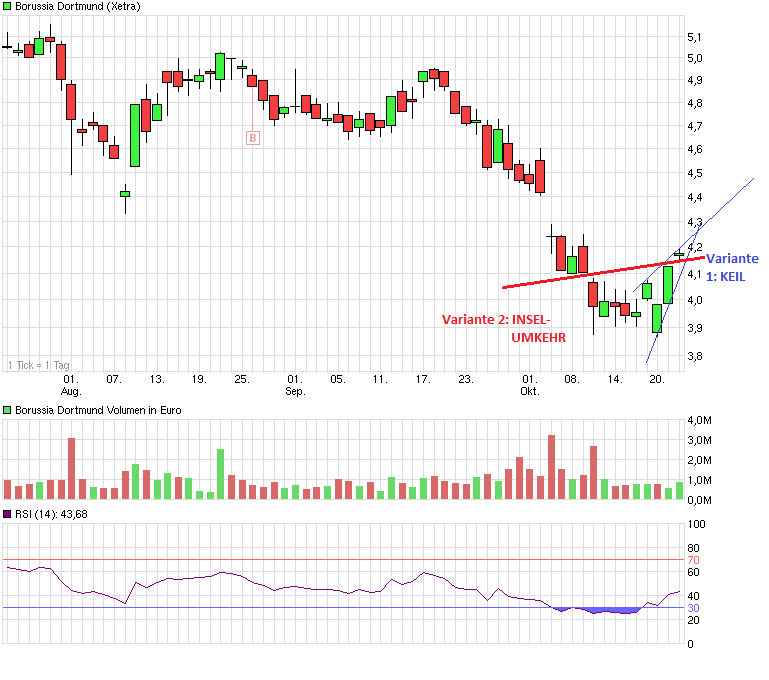Click the red Insel-Umkehr trend line
Image resolution: width=769 pixels, height=680 pixels.
603,272
